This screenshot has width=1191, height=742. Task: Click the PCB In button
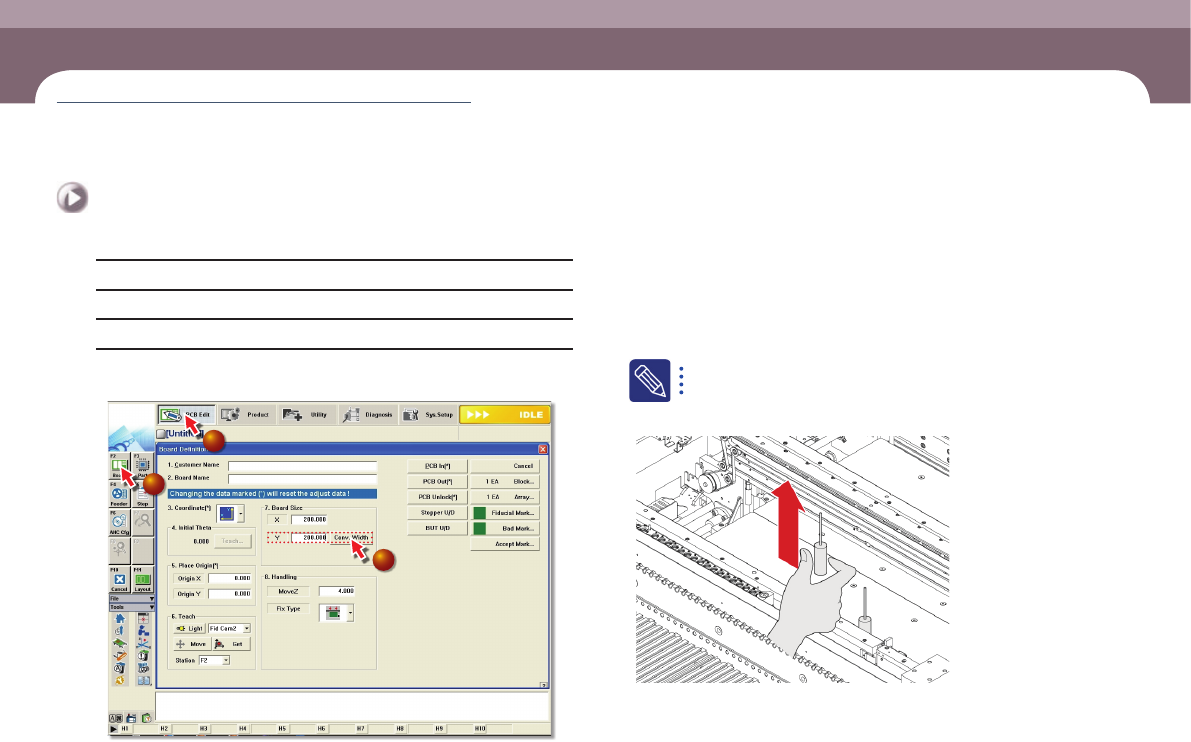438,466
